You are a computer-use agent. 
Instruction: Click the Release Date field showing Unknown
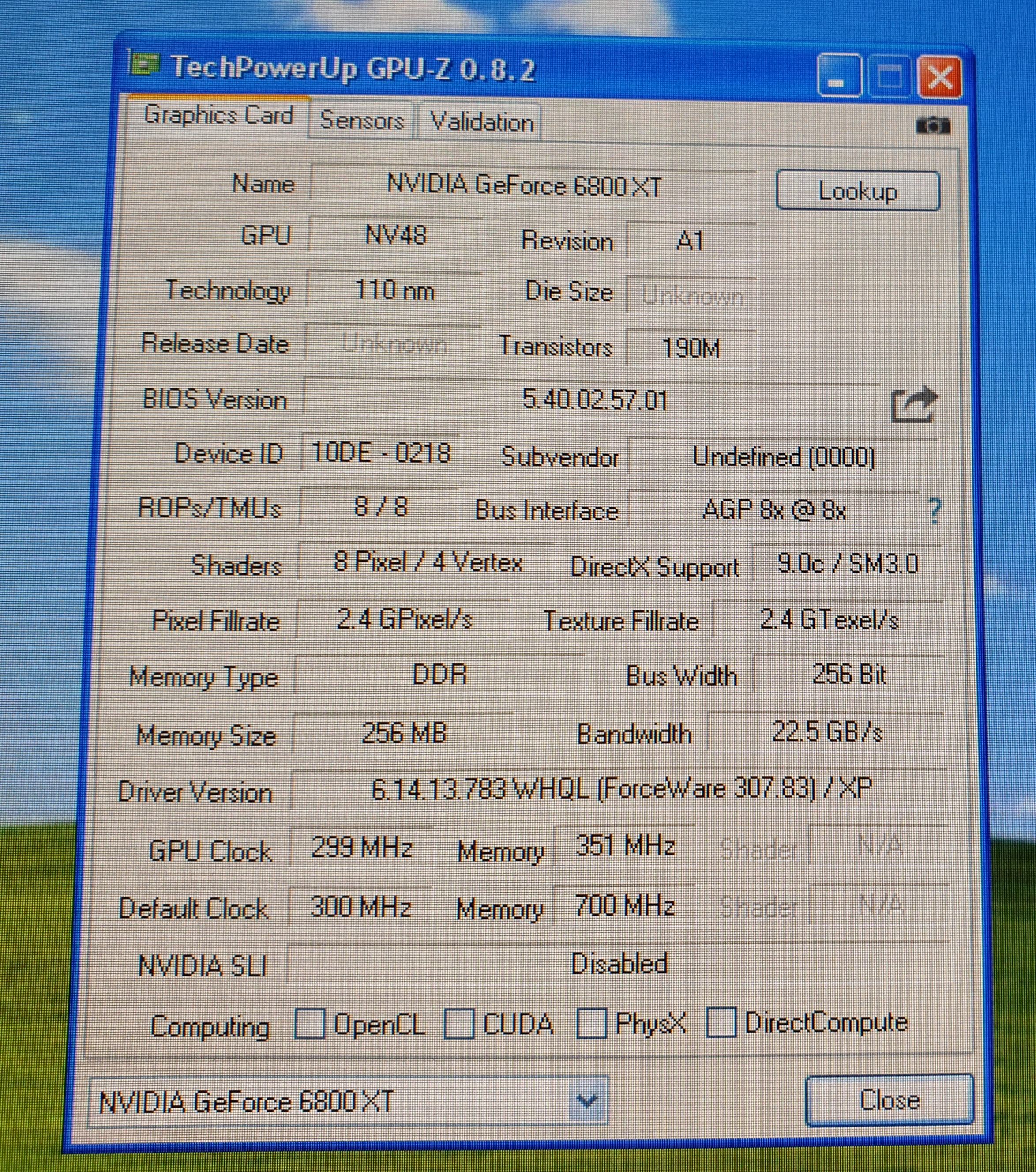click(x=394, y=343)
